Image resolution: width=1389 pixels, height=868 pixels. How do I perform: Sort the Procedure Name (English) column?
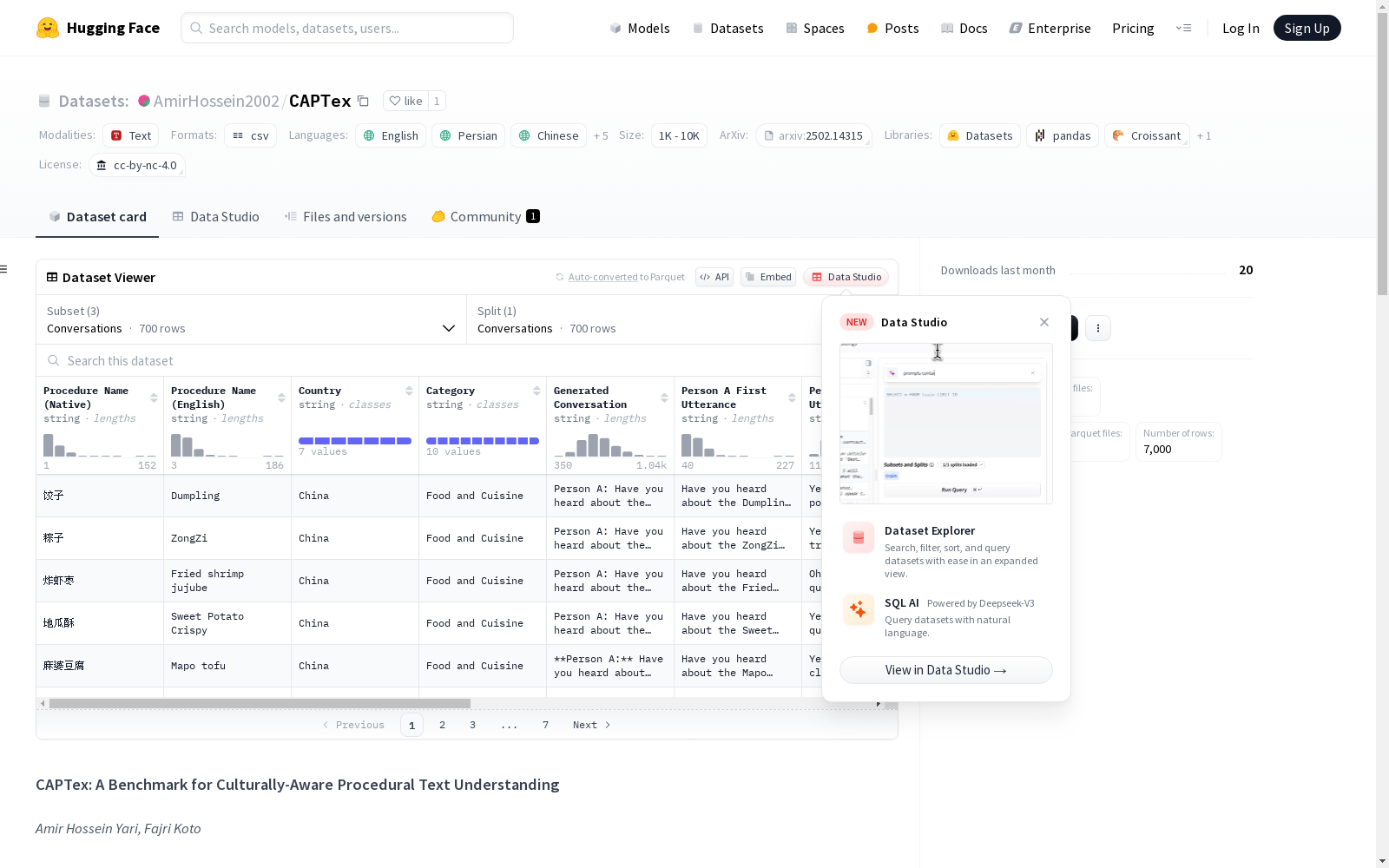coord(281,398)
